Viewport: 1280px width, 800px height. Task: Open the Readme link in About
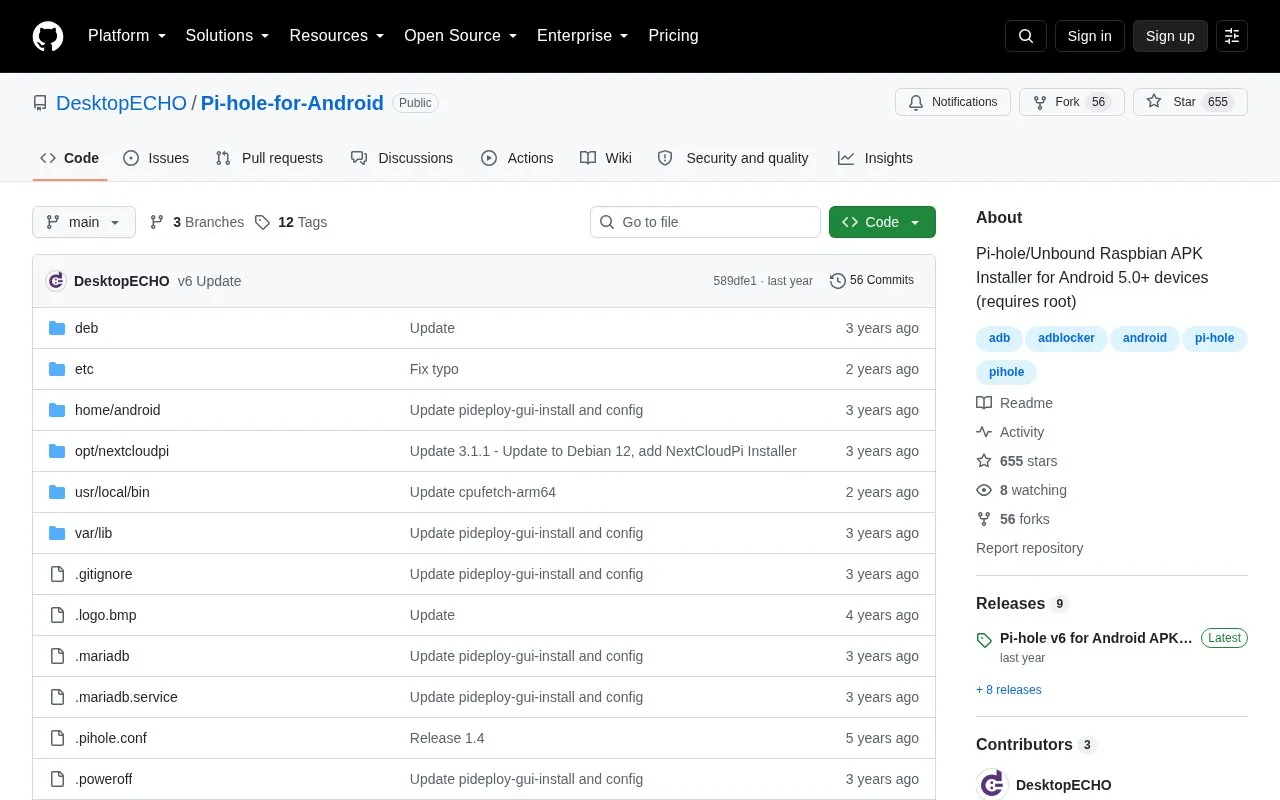click(x=1015, y=403)
